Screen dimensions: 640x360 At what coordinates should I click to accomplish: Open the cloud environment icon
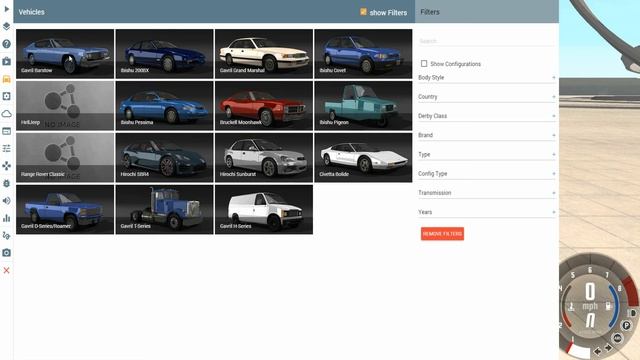(7, 114)
